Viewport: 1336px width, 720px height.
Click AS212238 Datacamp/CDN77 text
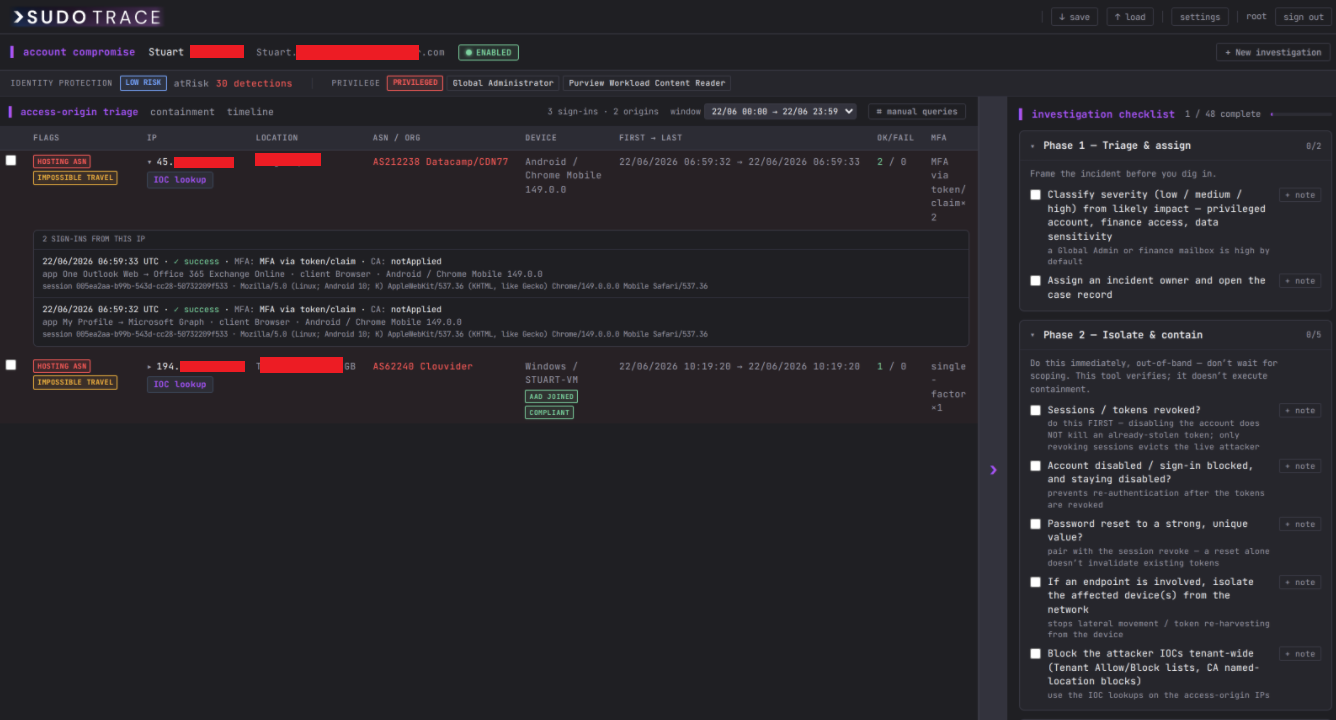(x=440, y=162)
